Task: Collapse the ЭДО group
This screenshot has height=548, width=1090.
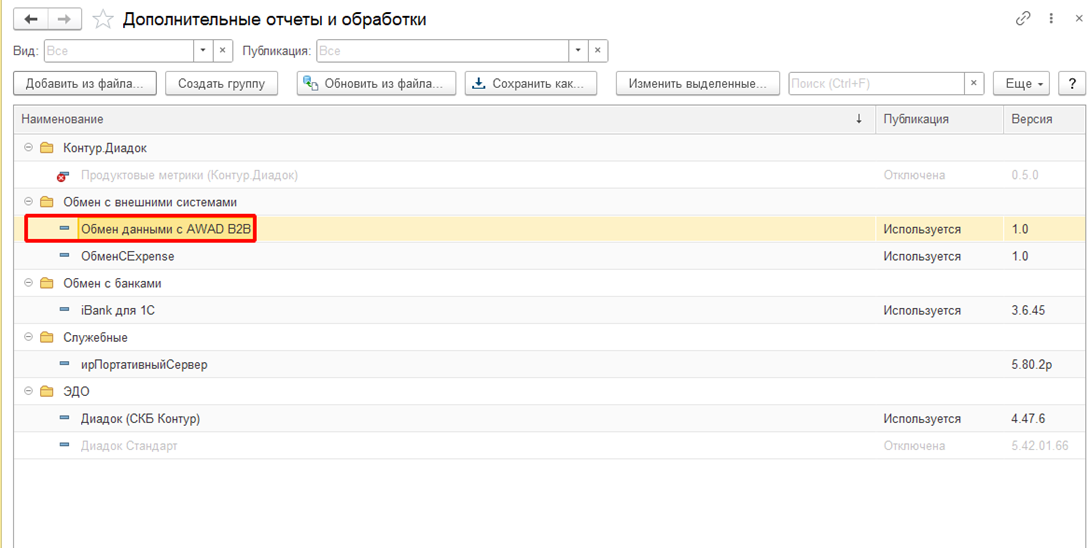Action: (27, 391)
